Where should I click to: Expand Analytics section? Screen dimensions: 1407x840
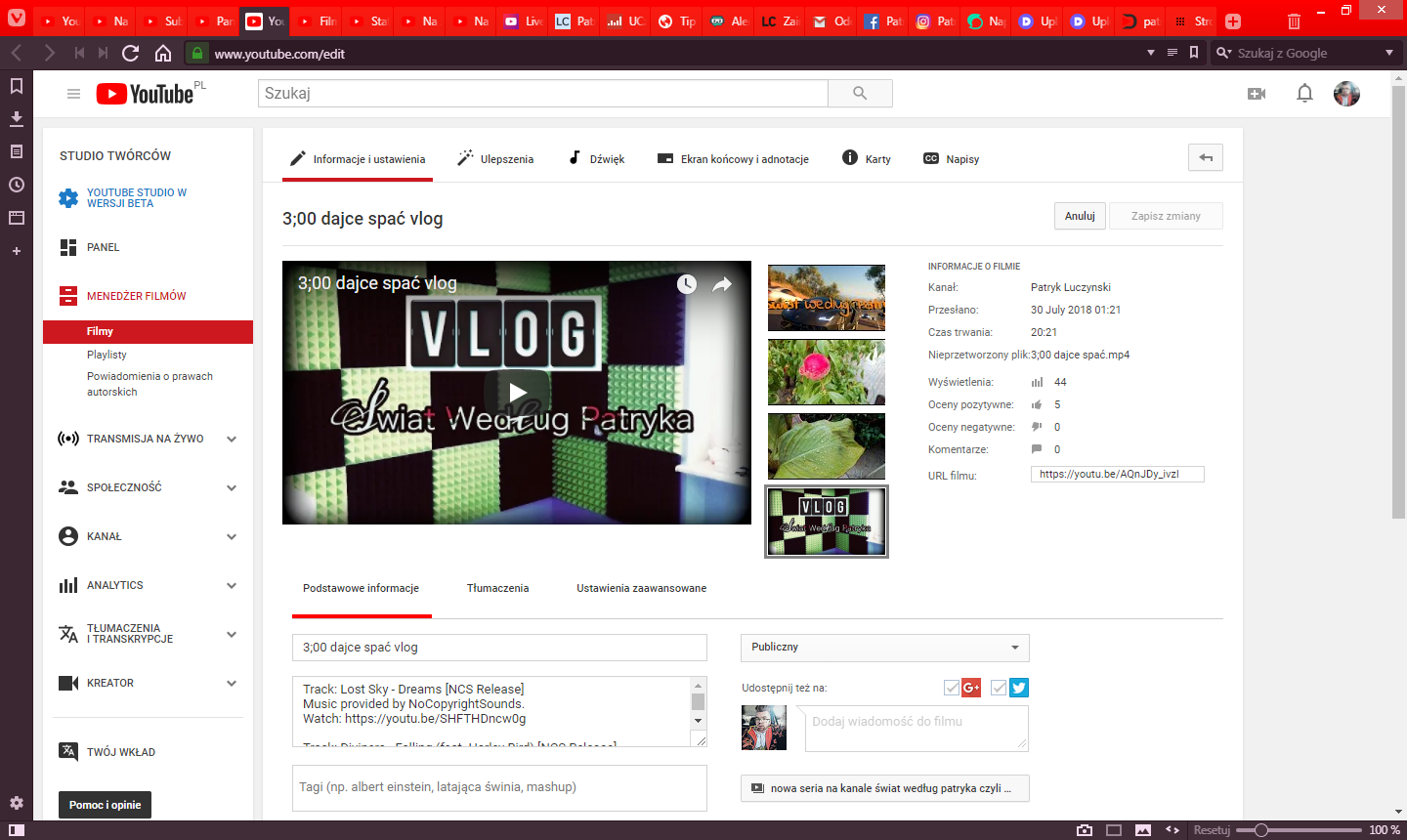coord(232,585)
